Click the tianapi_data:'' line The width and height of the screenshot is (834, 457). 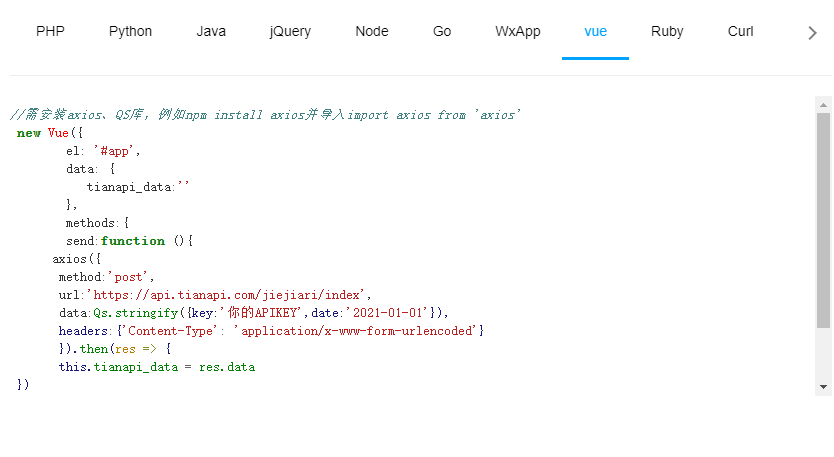(138, 187)
